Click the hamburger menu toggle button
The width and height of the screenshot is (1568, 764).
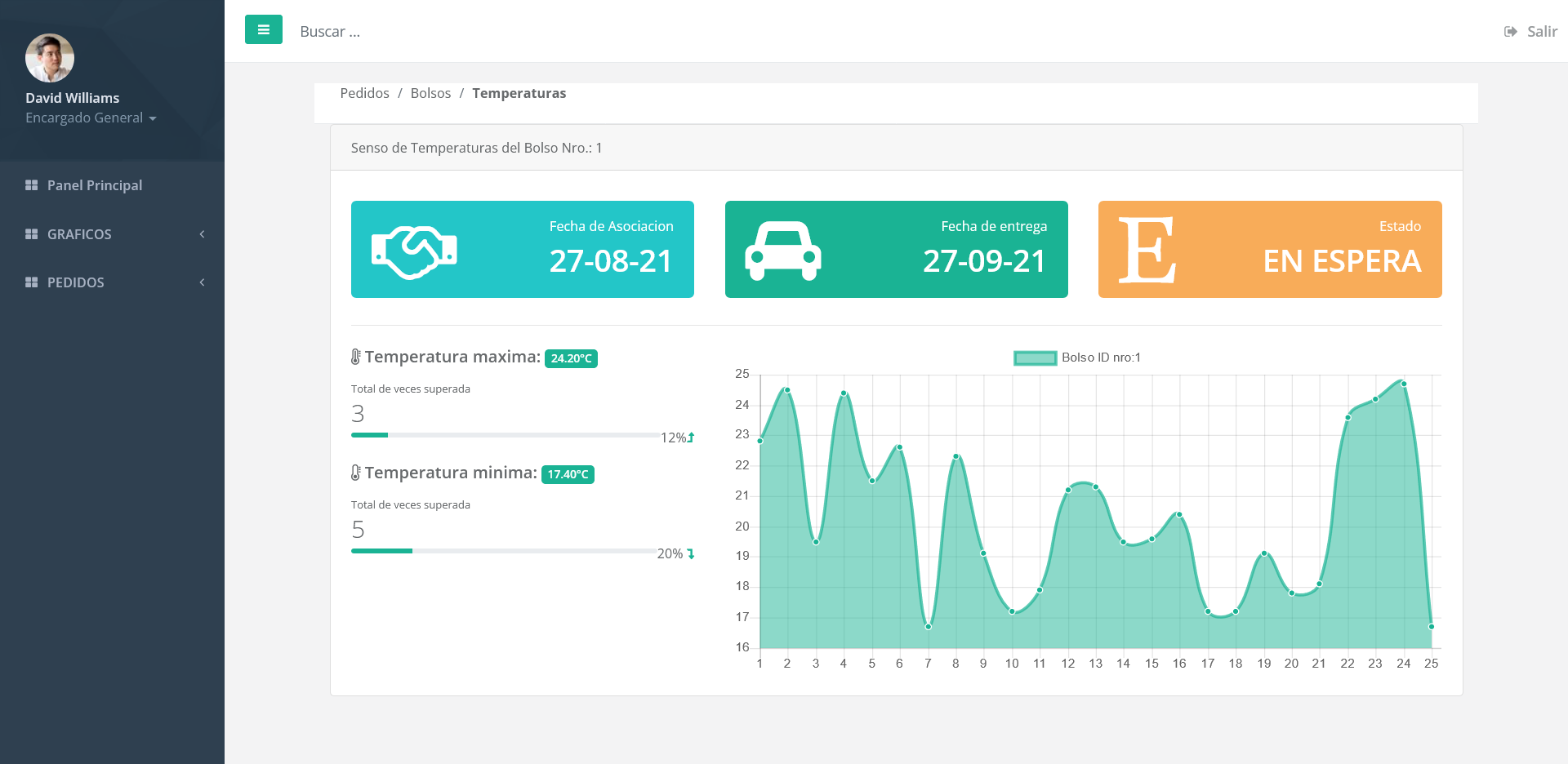(x=263, y=30)
